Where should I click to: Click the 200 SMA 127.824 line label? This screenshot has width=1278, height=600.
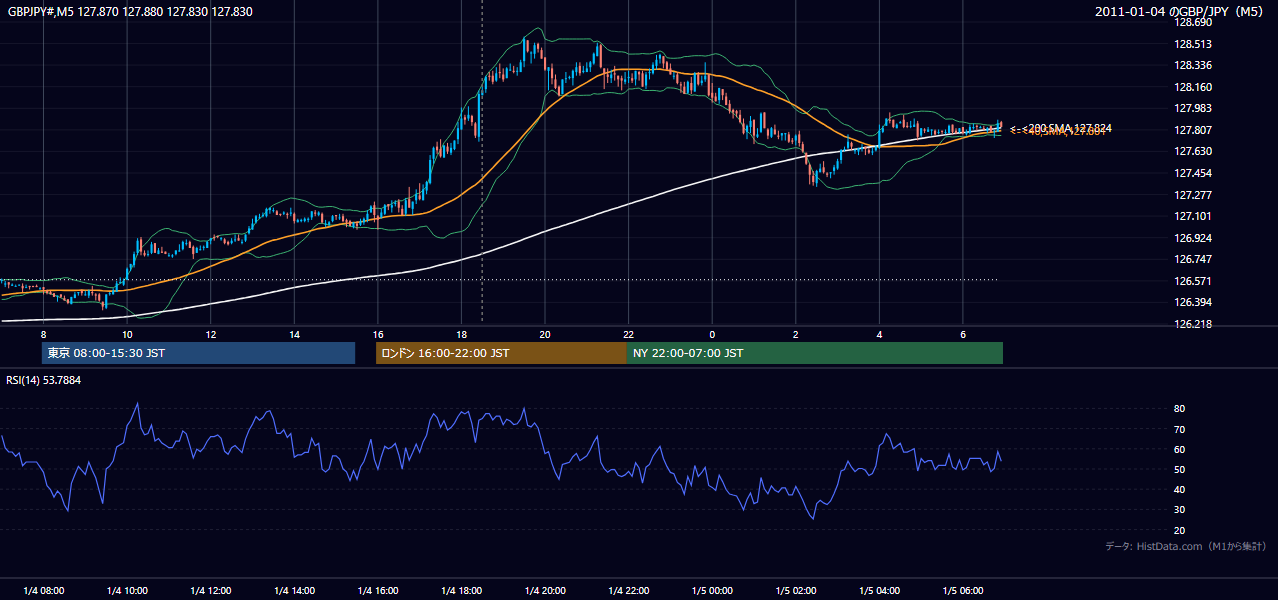(x=1061, y=128)
